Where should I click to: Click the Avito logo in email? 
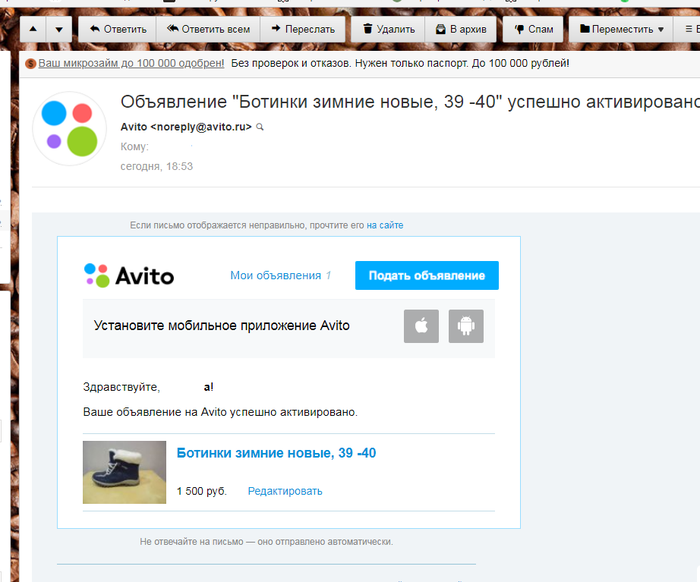click(129, 275)
